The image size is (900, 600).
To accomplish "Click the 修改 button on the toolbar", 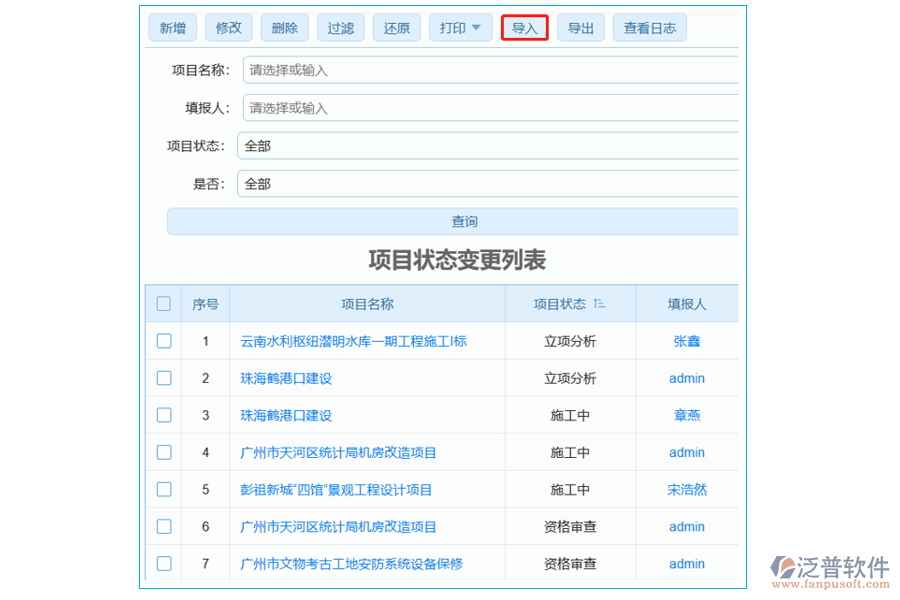I will point(228,27).
